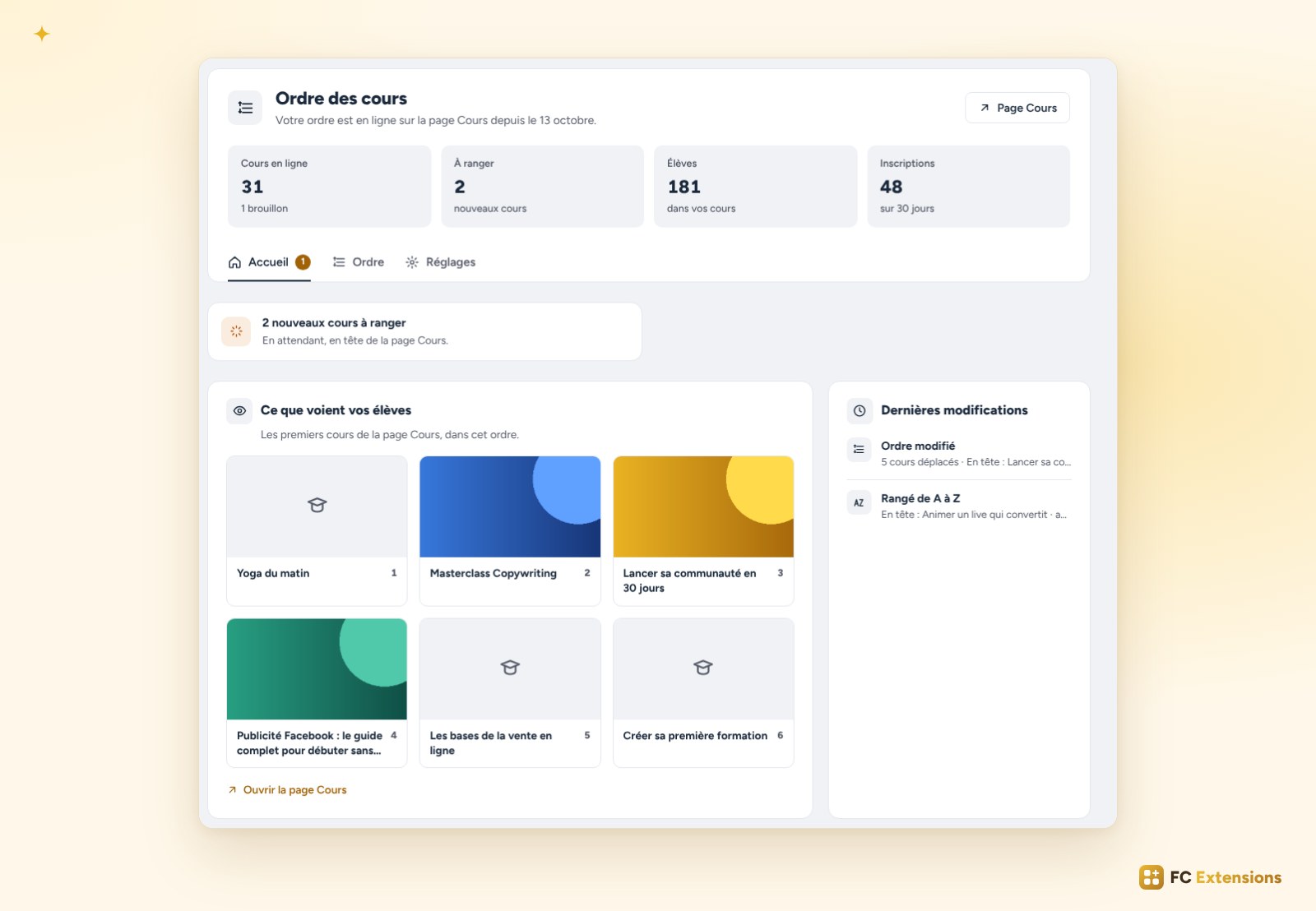
Task: Switch to the Accueil tab
Action: pos(269,262)
